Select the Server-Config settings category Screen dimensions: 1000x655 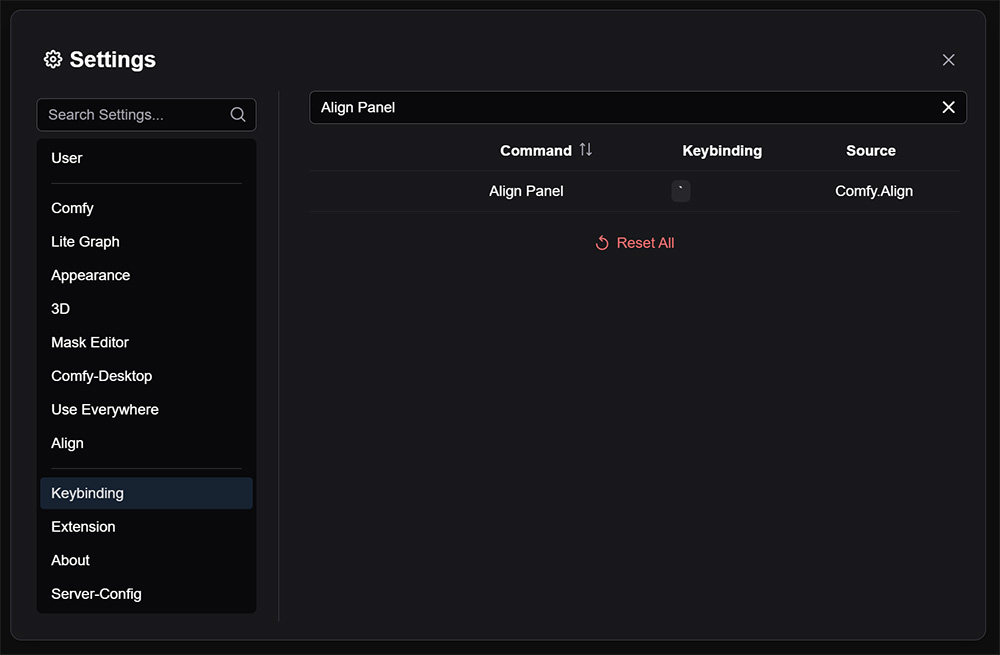[96, 594]
